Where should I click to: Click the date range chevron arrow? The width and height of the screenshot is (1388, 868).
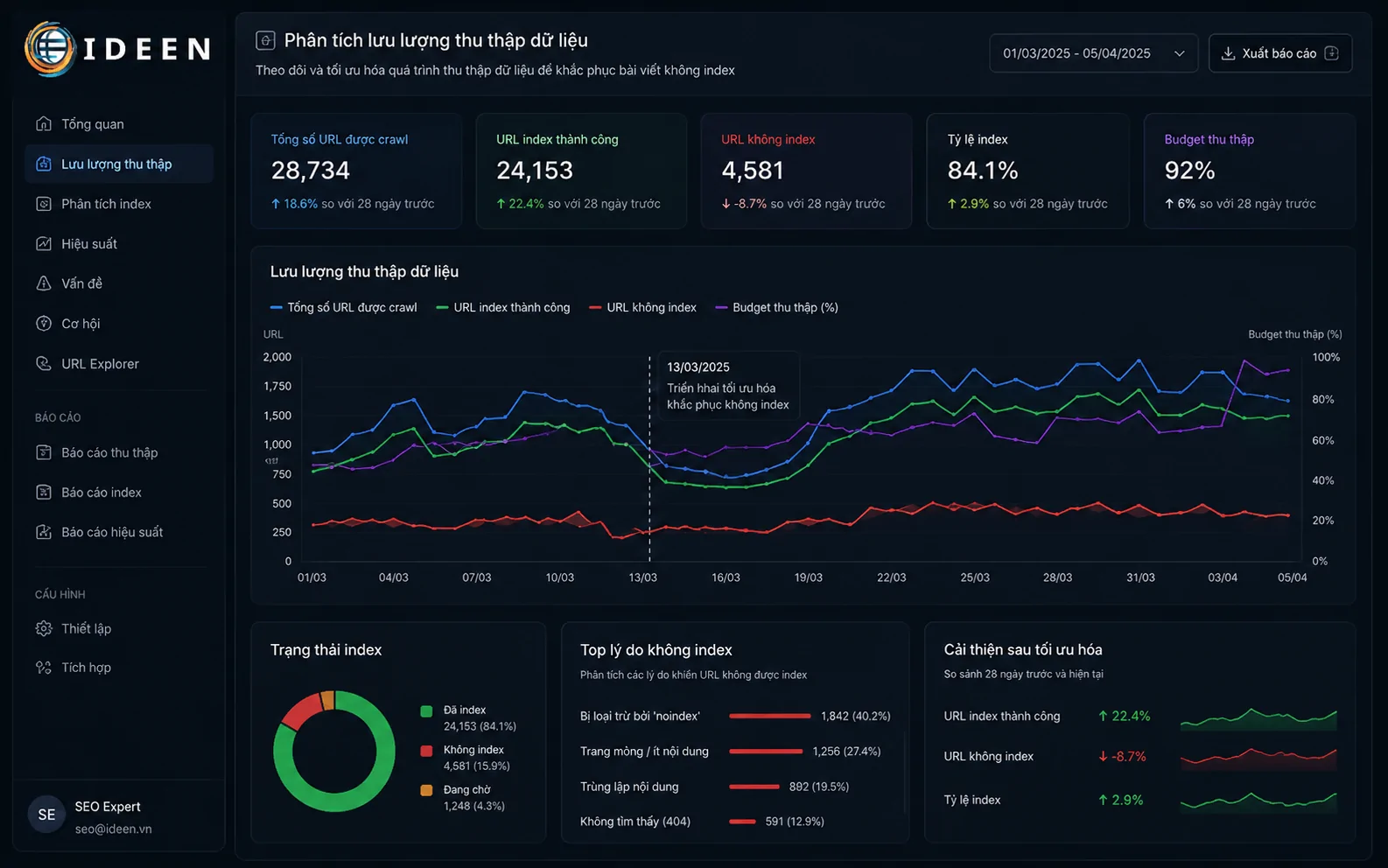(1179, 53)
